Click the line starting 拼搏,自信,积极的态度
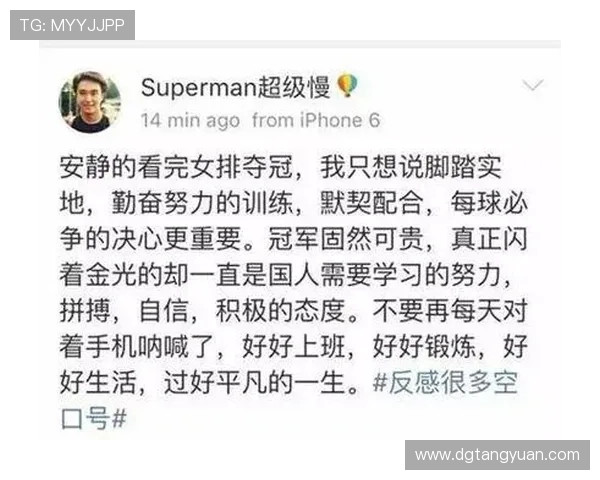Screen dimensions: 600x480 coord(294,310)
